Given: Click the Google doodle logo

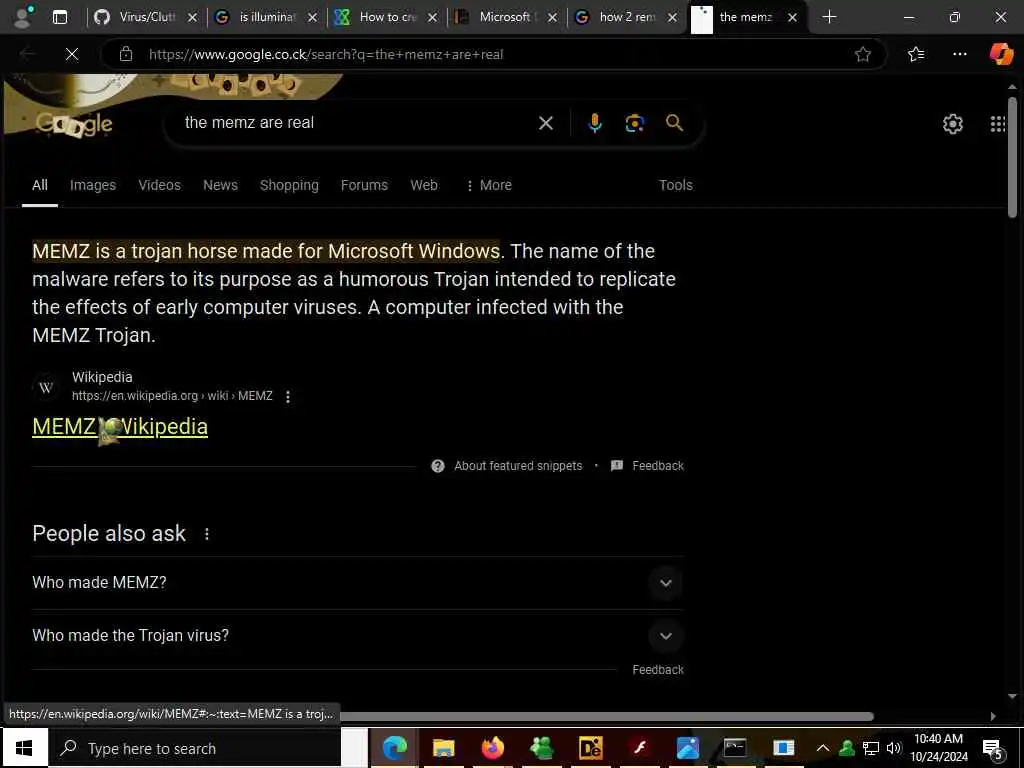Looking at the screenshot, I should click(x=74, y=123).
